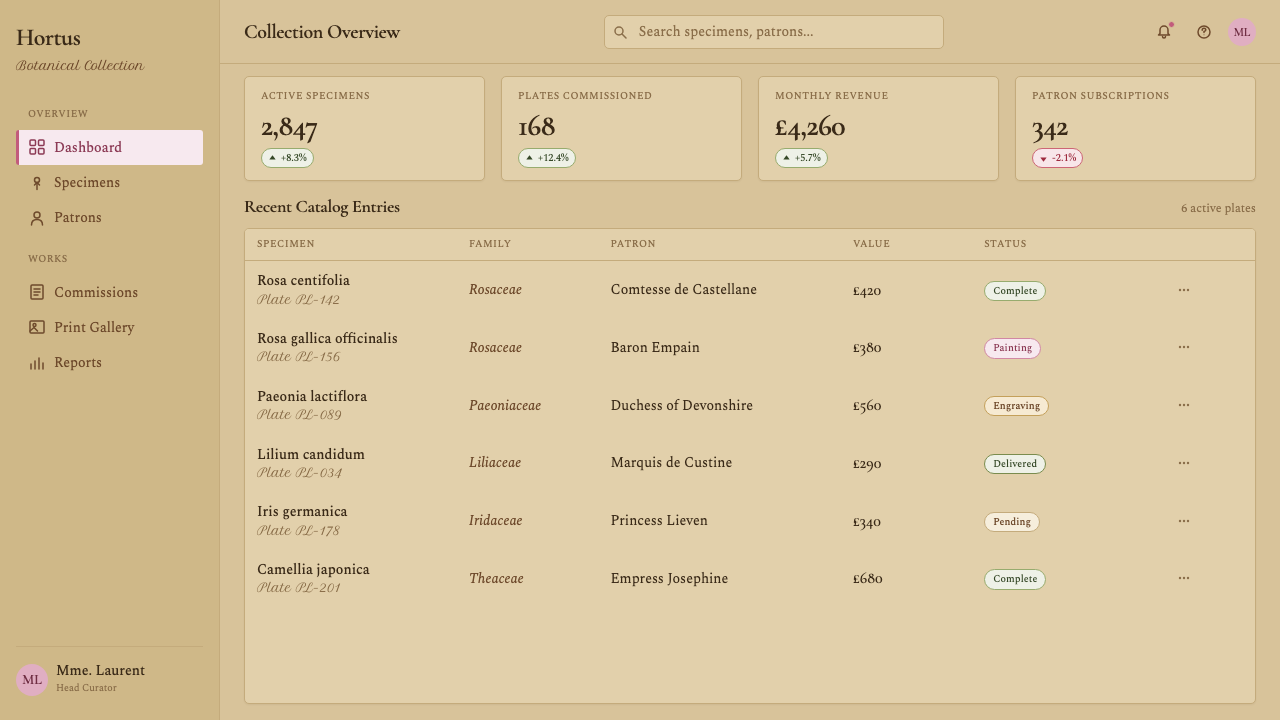
Task: Open the Plates Commissioned card
Action: [x=621, y=129]
